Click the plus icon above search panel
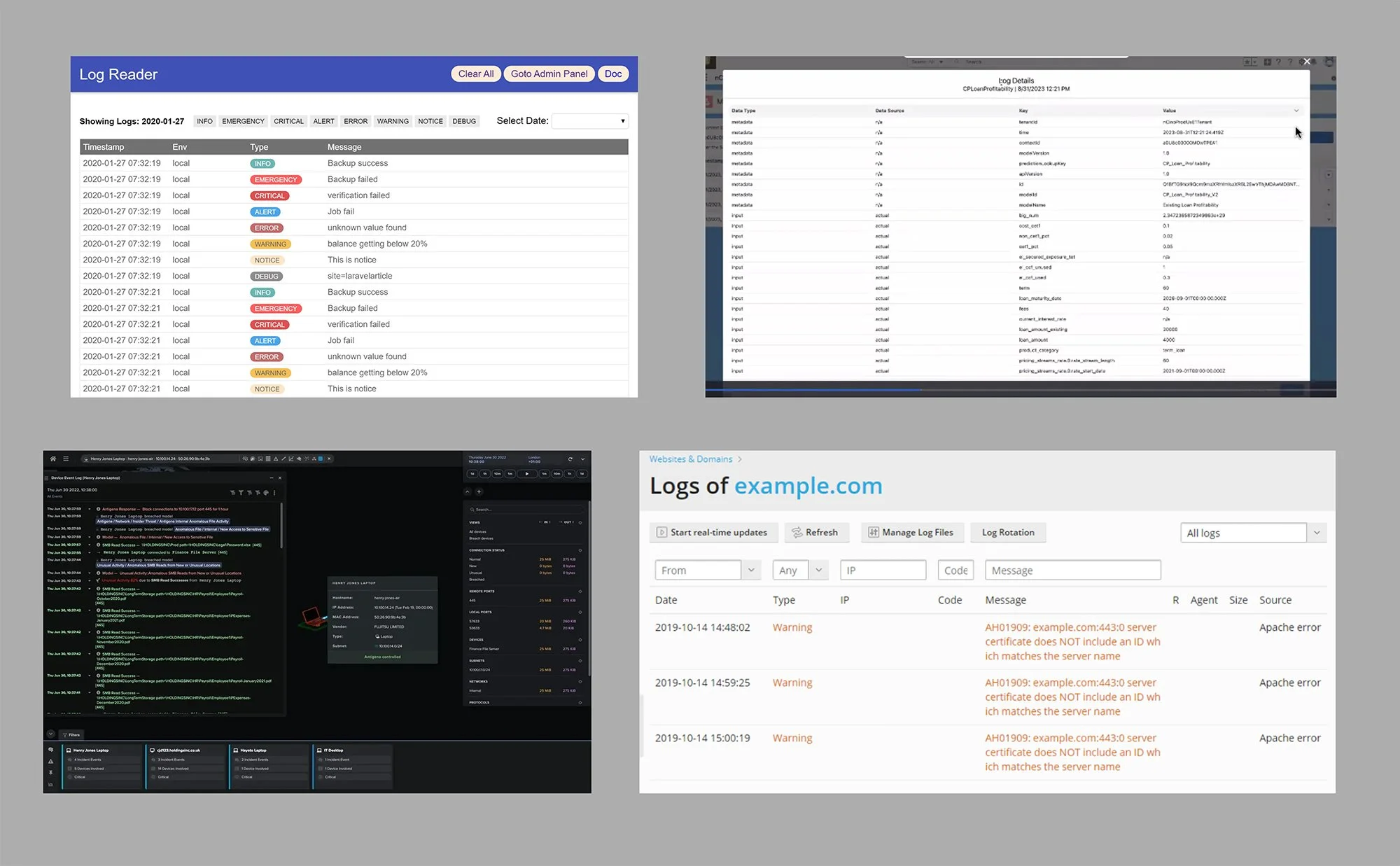The height and width of the screenshot is (866, 1400). 479,491
